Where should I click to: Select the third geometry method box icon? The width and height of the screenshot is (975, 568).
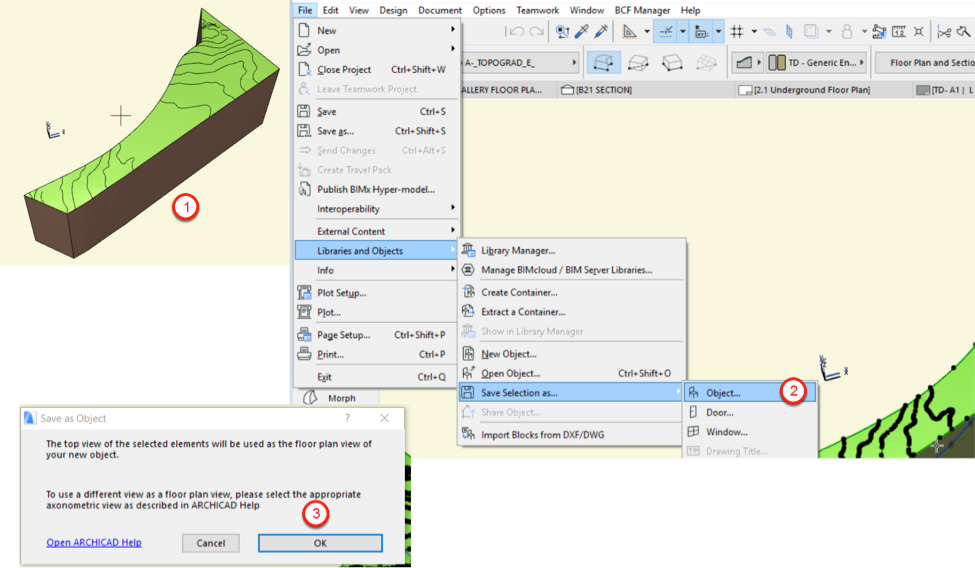pos(672,62)
